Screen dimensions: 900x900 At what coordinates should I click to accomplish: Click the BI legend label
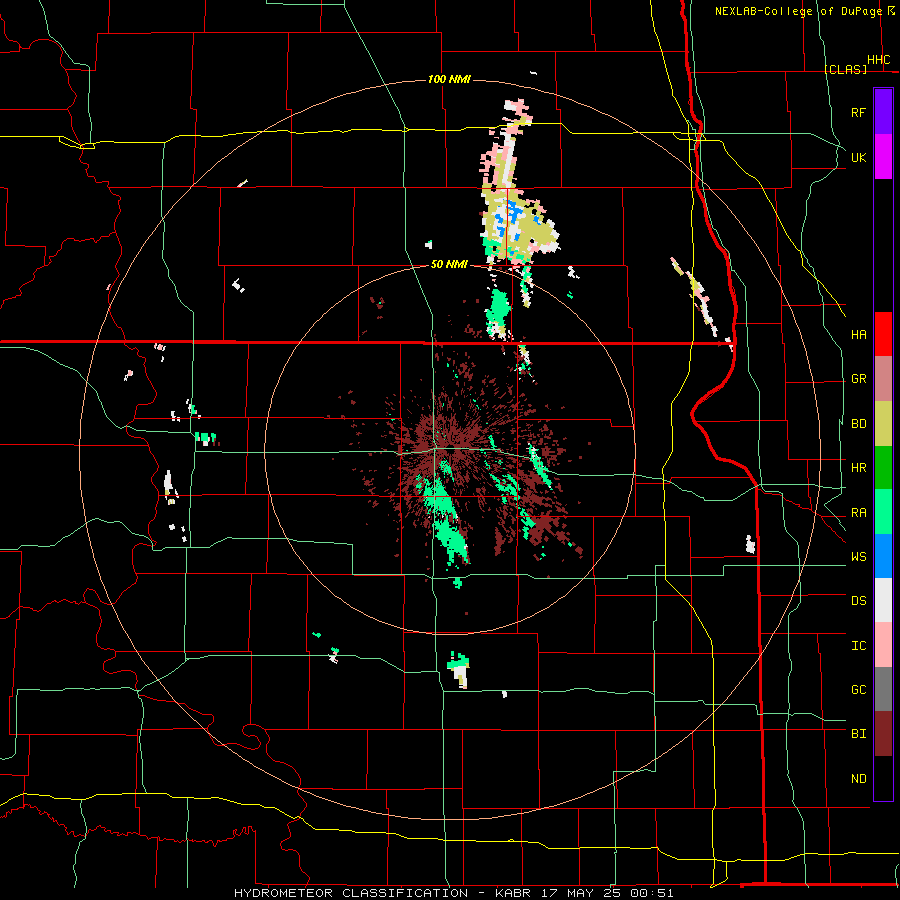click(858, 734)
